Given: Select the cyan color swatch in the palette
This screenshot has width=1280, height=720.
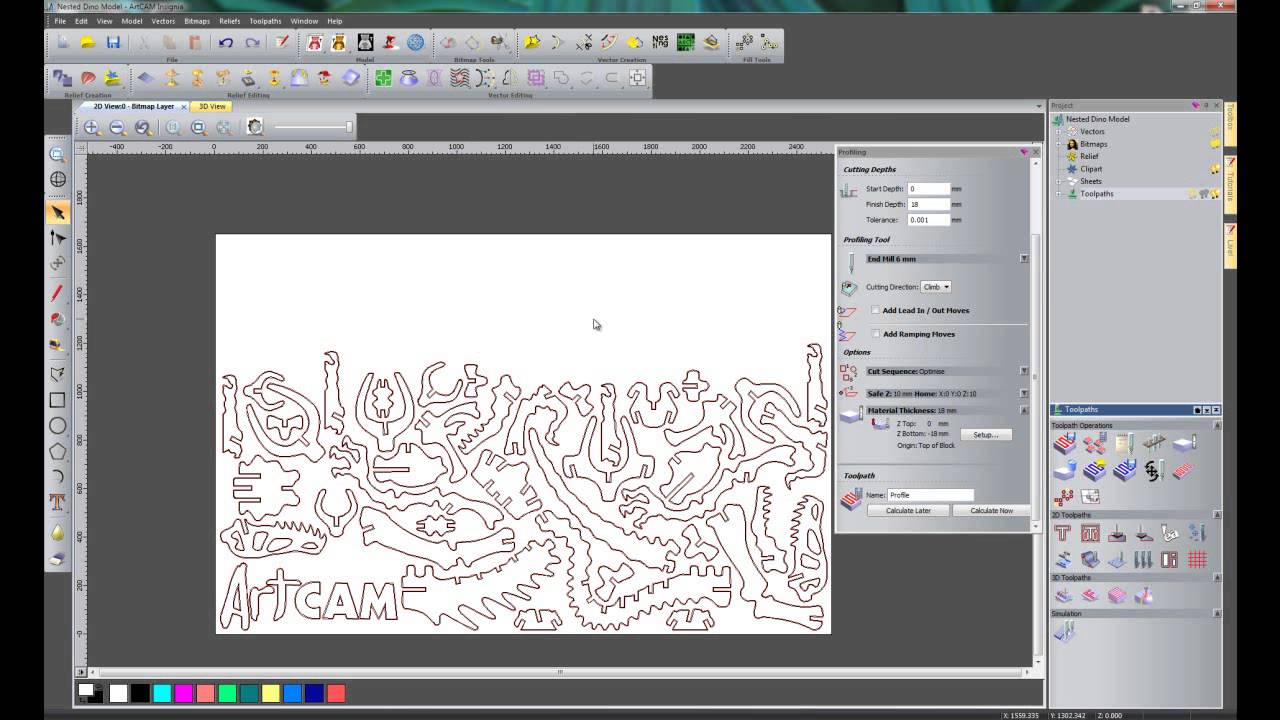Looking at the screenshot, I should click(x=162, y=693).
